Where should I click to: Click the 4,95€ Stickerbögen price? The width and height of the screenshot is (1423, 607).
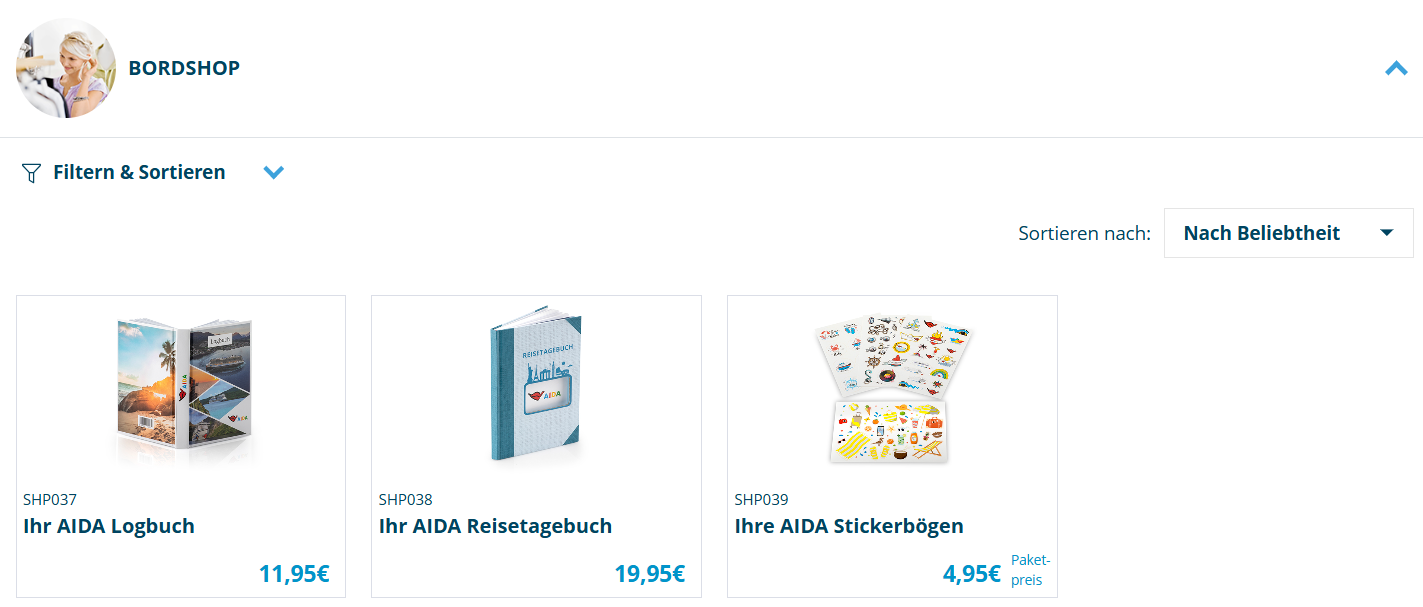[971, 574]
